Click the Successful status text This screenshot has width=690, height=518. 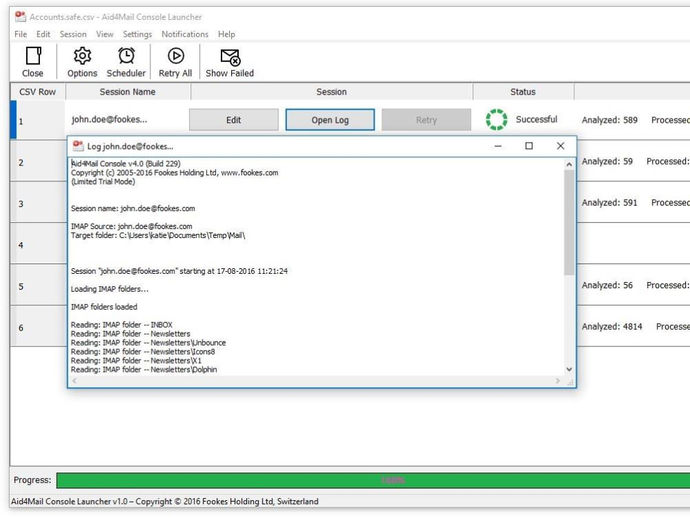tap(536, 119)
